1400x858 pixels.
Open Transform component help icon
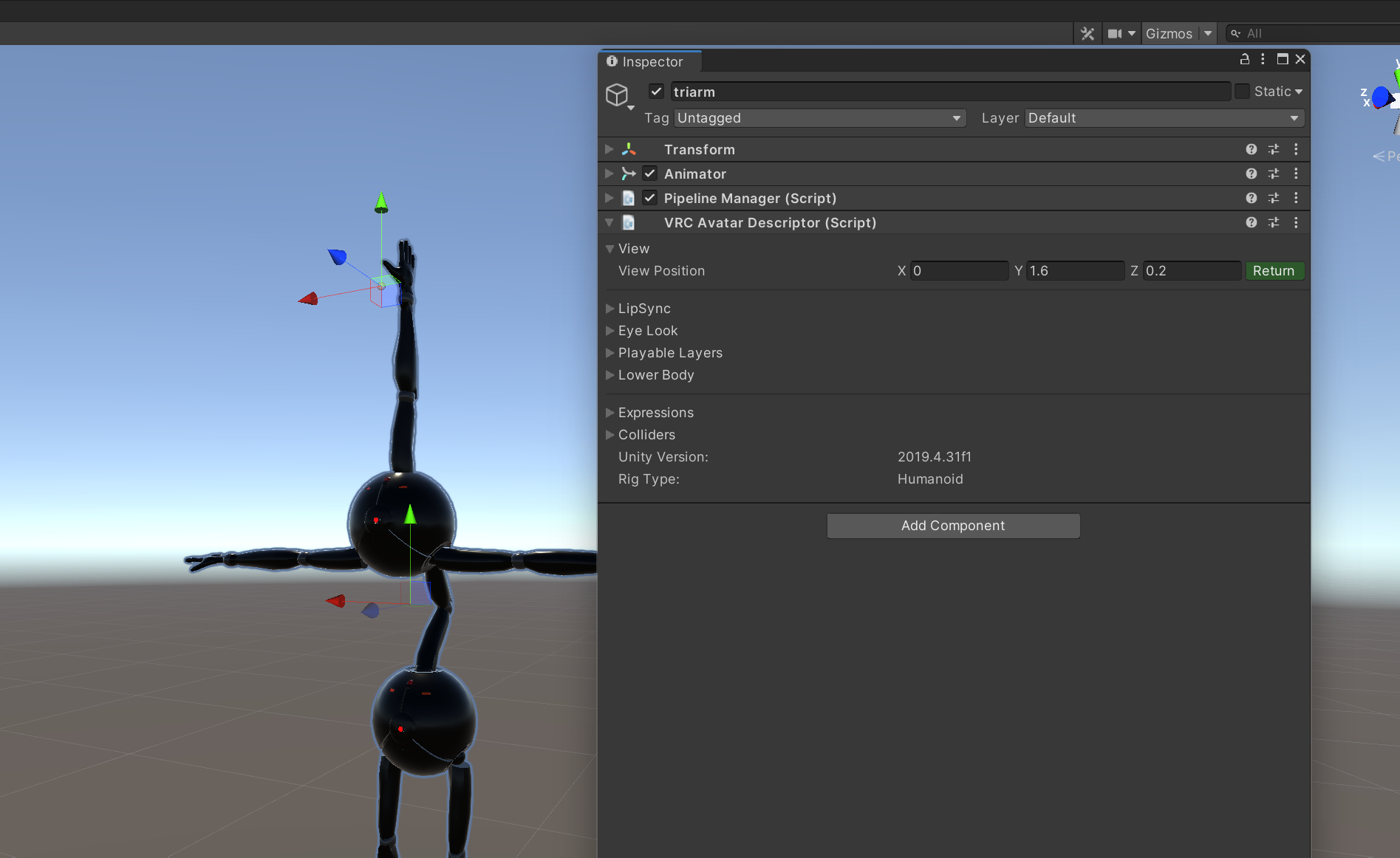[x=1251, y=150]
